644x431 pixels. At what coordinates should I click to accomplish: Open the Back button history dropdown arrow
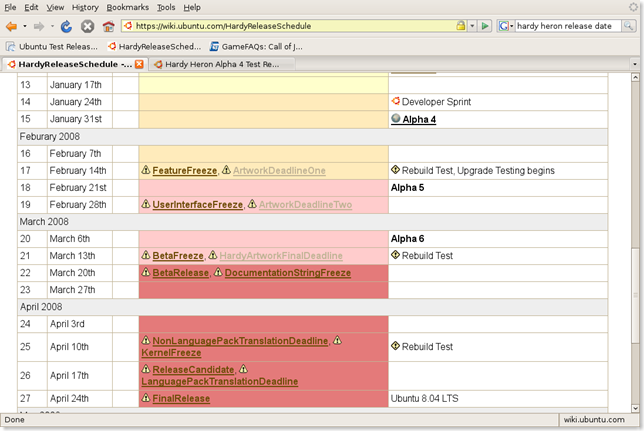coord(25,27)
